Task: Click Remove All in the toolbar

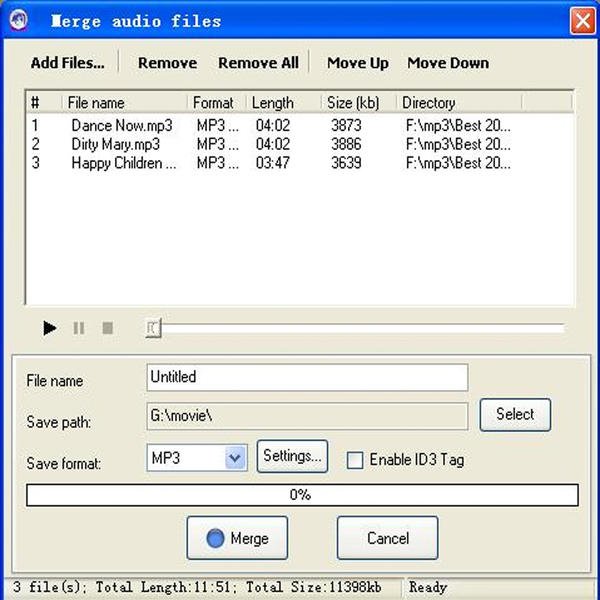Action: tap(258, 63)
